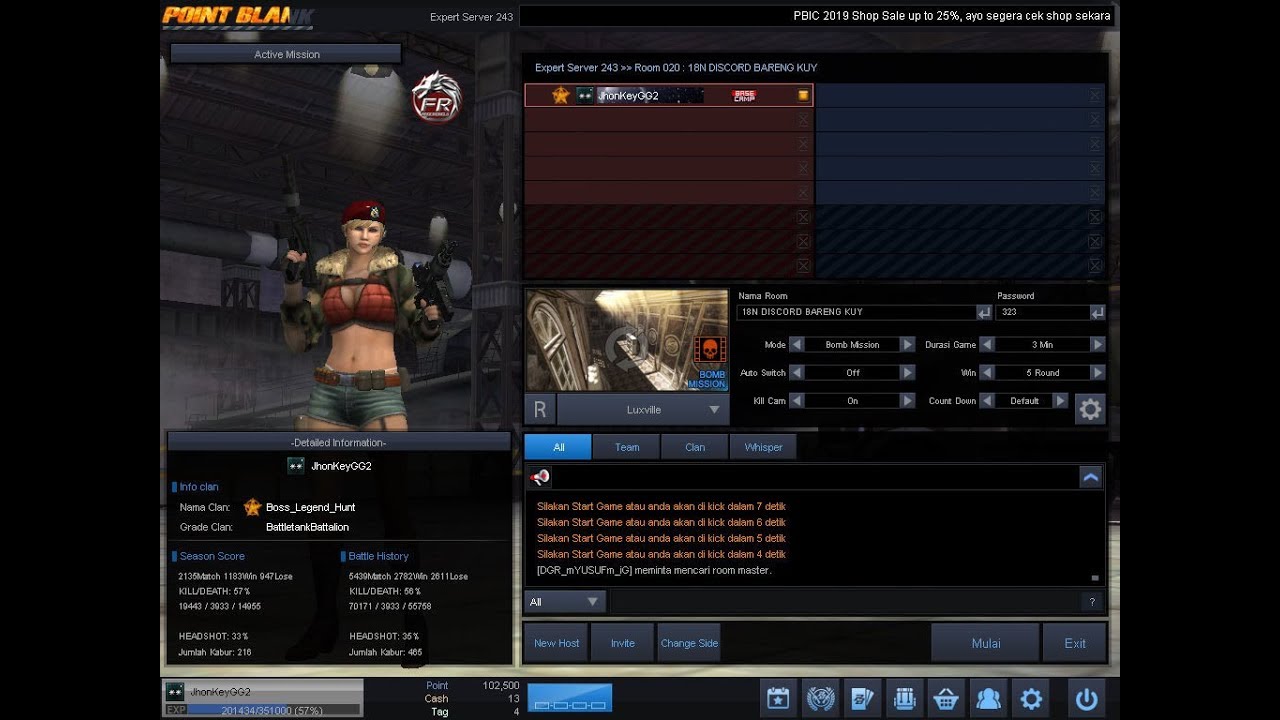Toggle fourth red team slot closed
The image size is (1280, 720).
click(803, 168)
